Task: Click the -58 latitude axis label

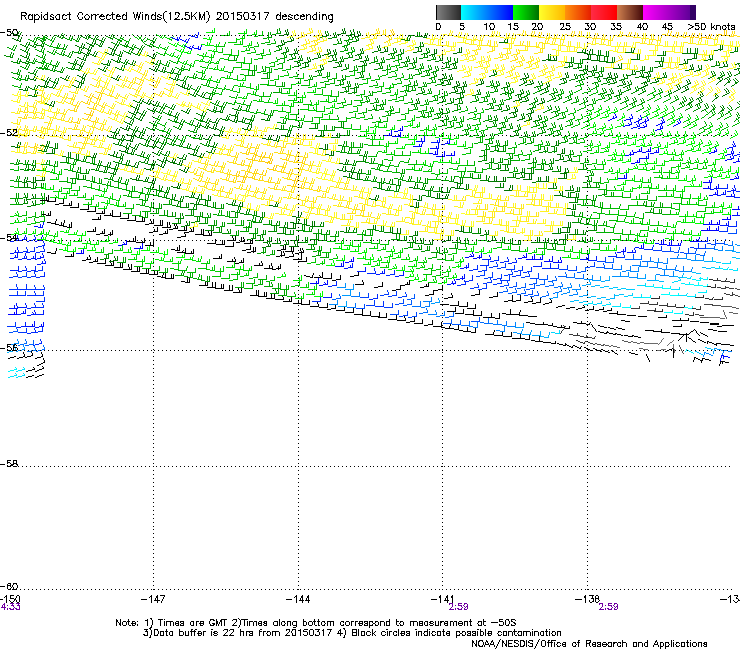Action: pyautogui.click(x=9, y=464)
